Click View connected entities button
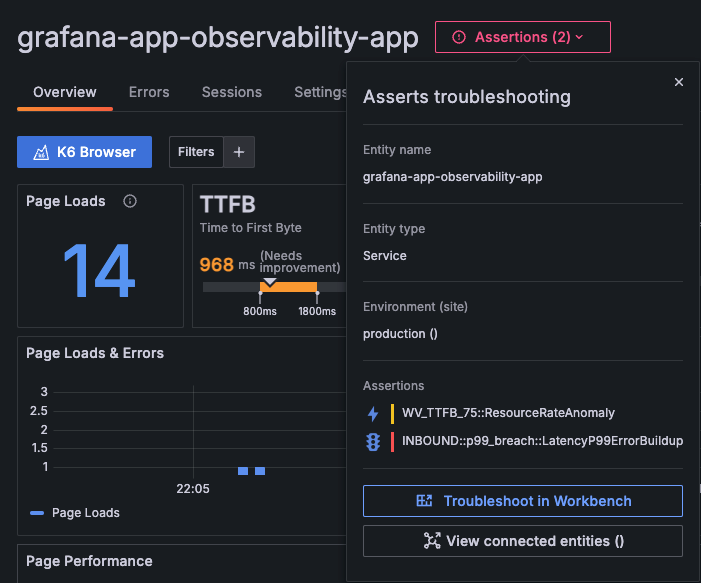Screen dimensions: 701x583 coord(522,541)
